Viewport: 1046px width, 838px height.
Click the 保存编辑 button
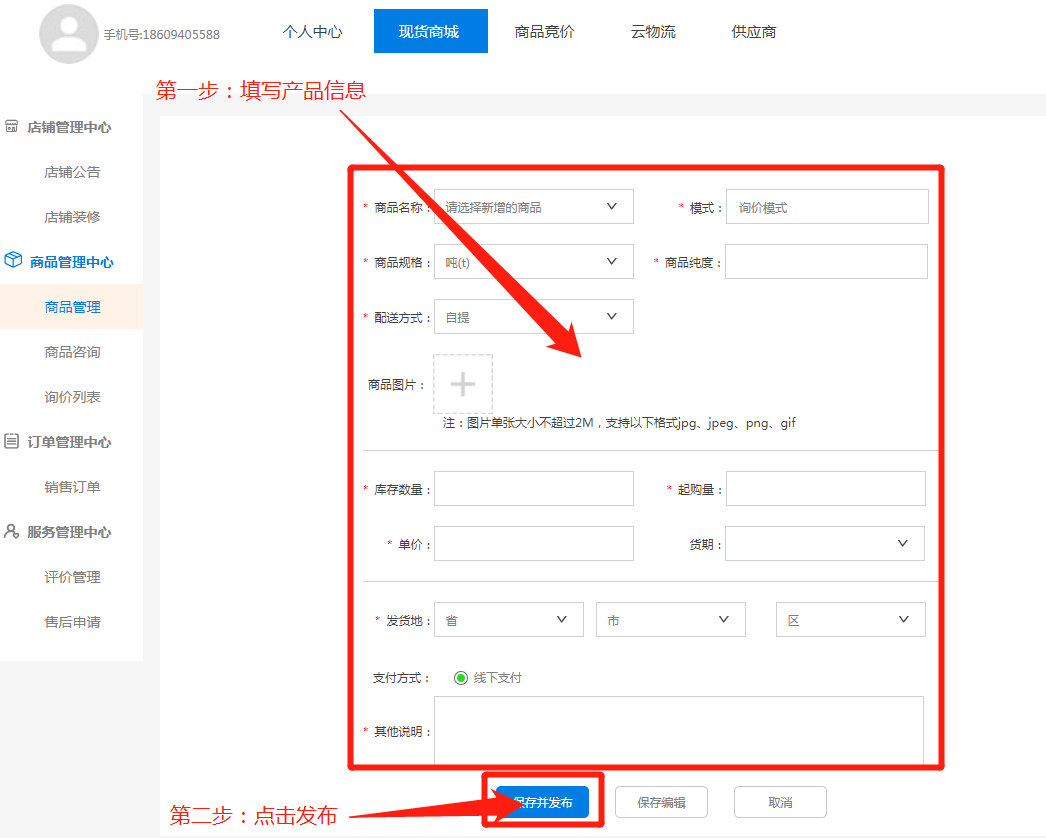tap(661, 802)
